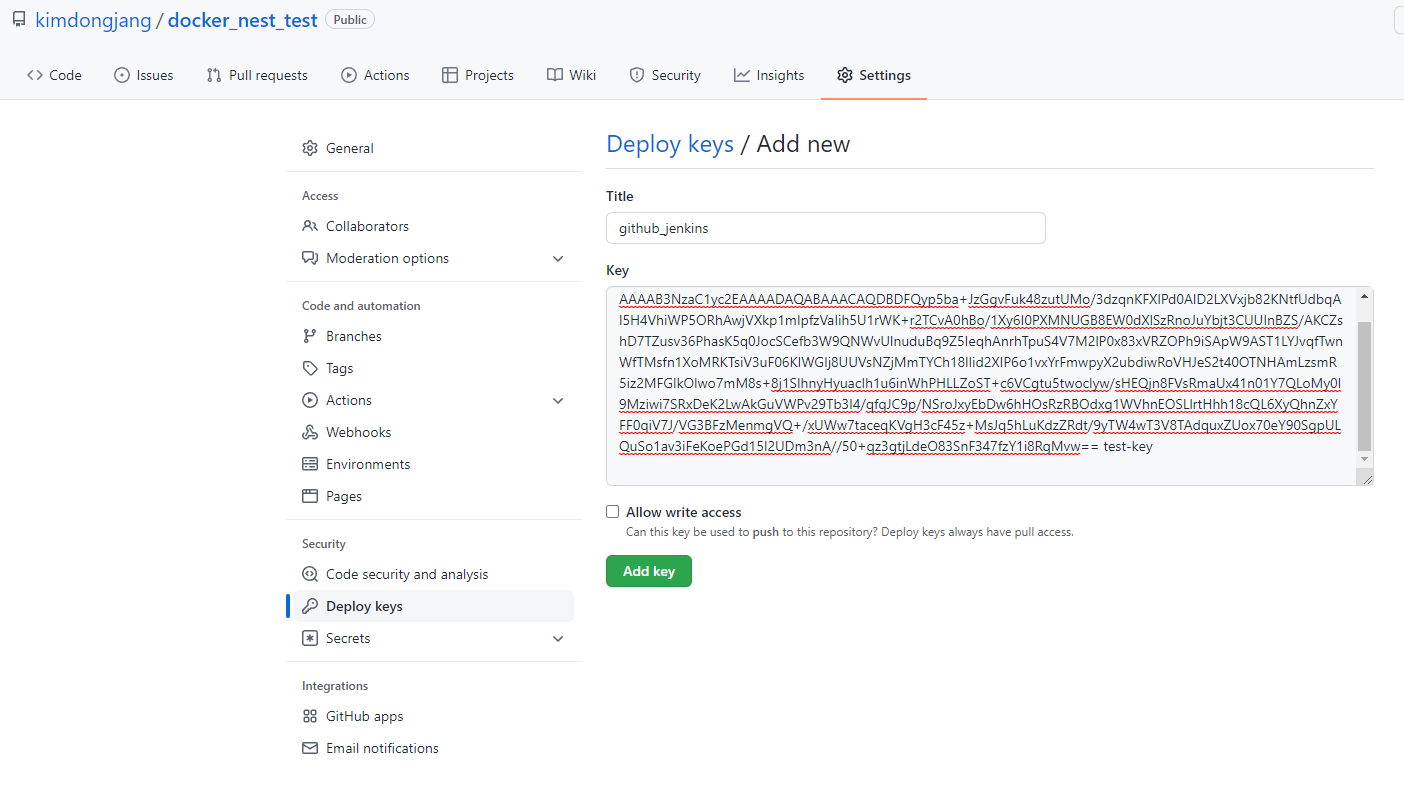
Task: Click the Key textarea scroll up arrow
Action: point(1365,295)
